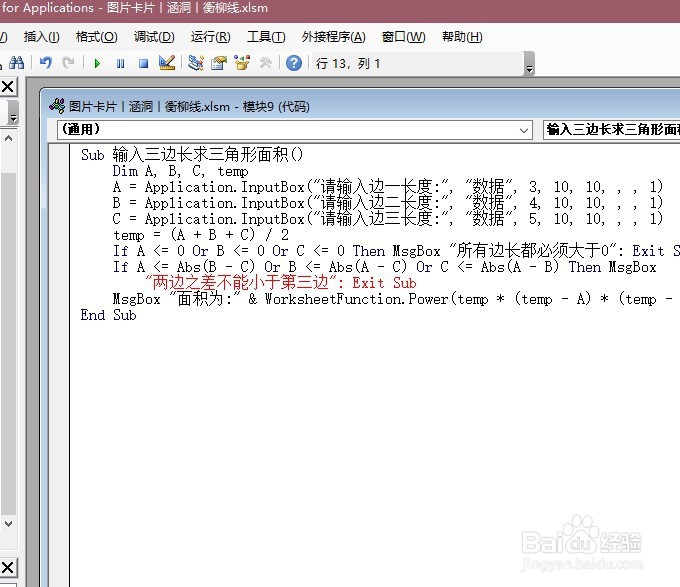Open the procedure dropdown 输入三边长求三角形面积
The image size is (680, 587).
coord(611,130)
